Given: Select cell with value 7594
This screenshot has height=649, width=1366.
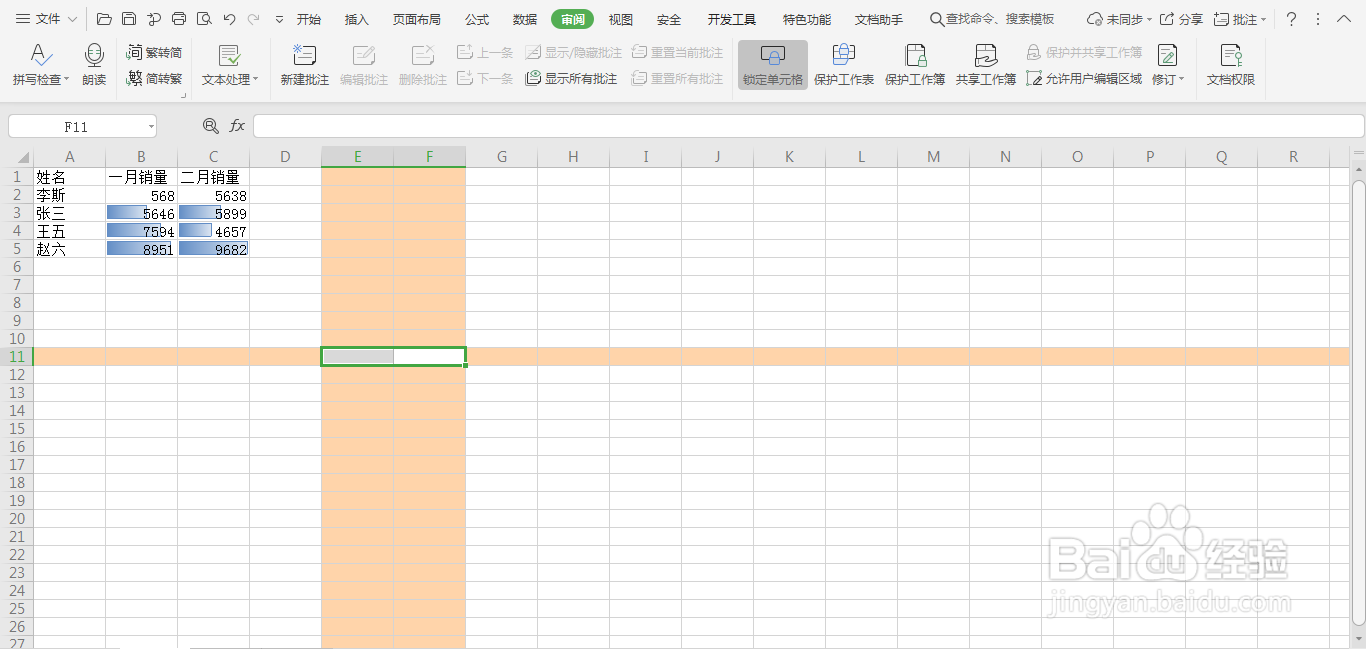Looking at the screenshot, I should pyautogui.click(x=141, y=231).
